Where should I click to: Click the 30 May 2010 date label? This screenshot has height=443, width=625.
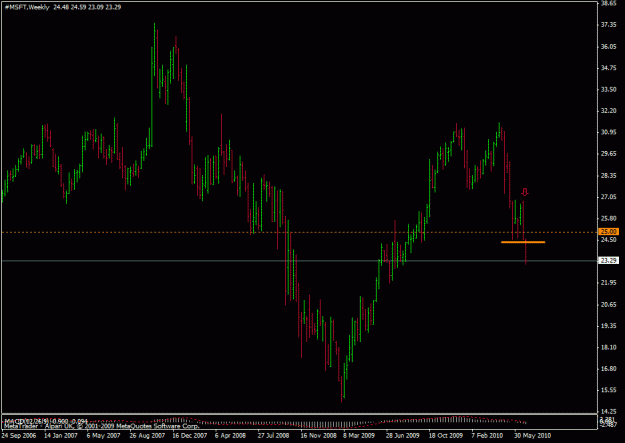pyautogui.click(x=533, y=435)
